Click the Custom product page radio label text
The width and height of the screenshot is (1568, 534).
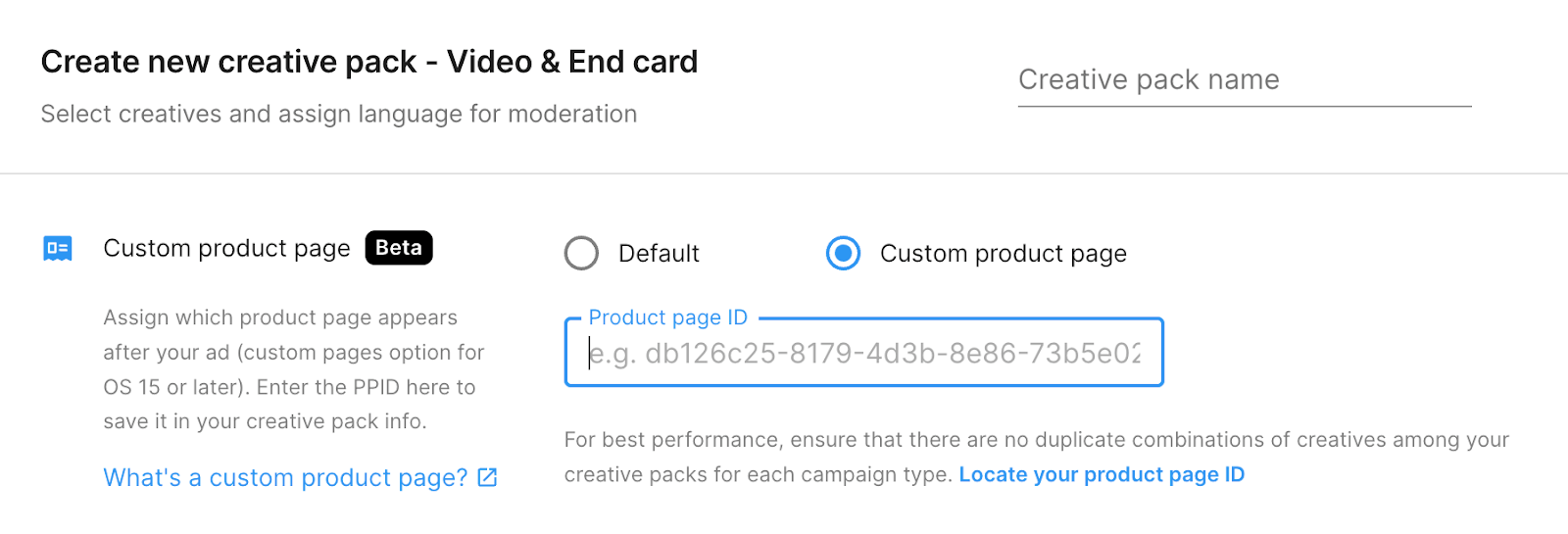1003,254
